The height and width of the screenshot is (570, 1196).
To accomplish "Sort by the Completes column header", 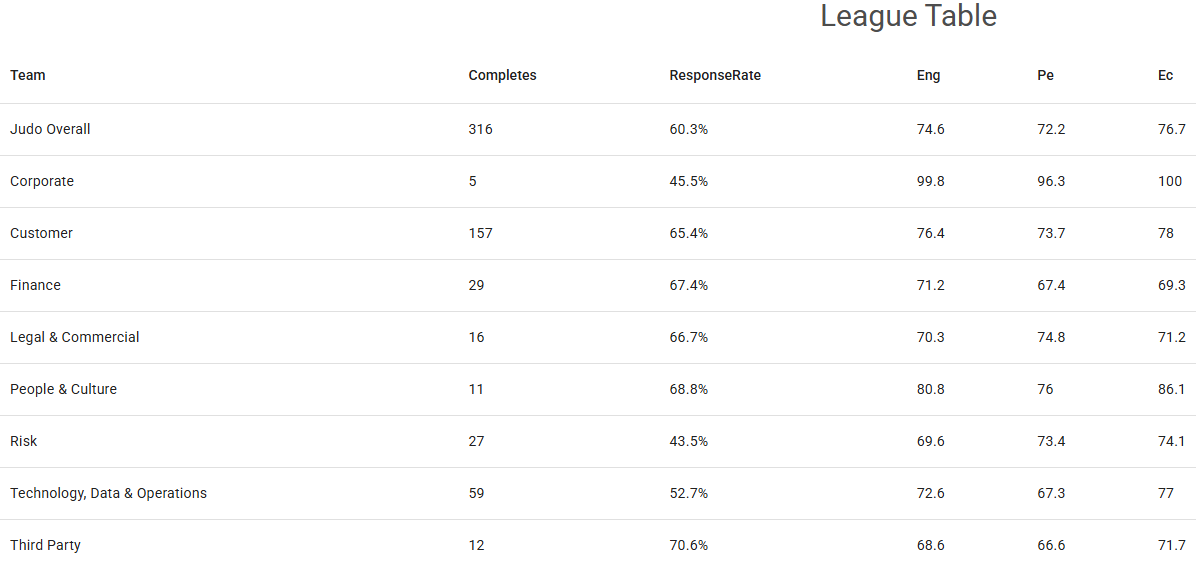I will click(x=502, y=75).
